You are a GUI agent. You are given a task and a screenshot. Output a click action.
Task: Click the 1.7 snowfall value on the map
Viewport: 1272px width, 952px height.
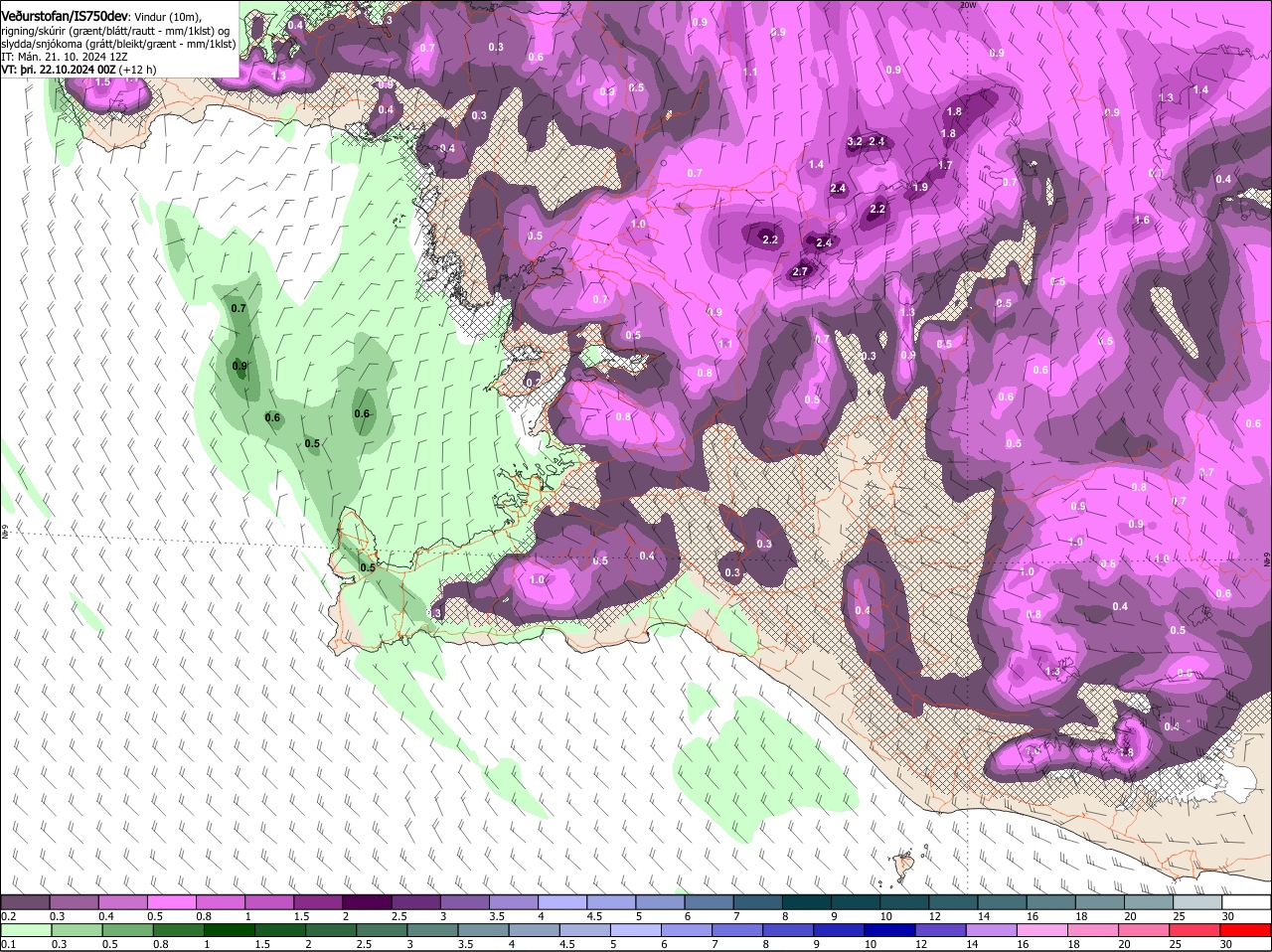tap(945, 166)
